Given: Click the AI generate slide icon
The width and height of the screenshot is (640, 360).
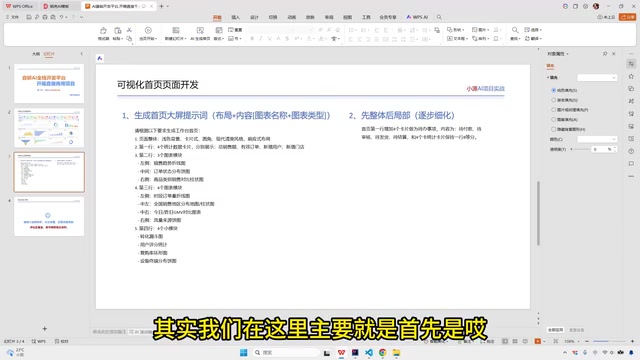Looking at the screenshot, I should coord(200,31).
